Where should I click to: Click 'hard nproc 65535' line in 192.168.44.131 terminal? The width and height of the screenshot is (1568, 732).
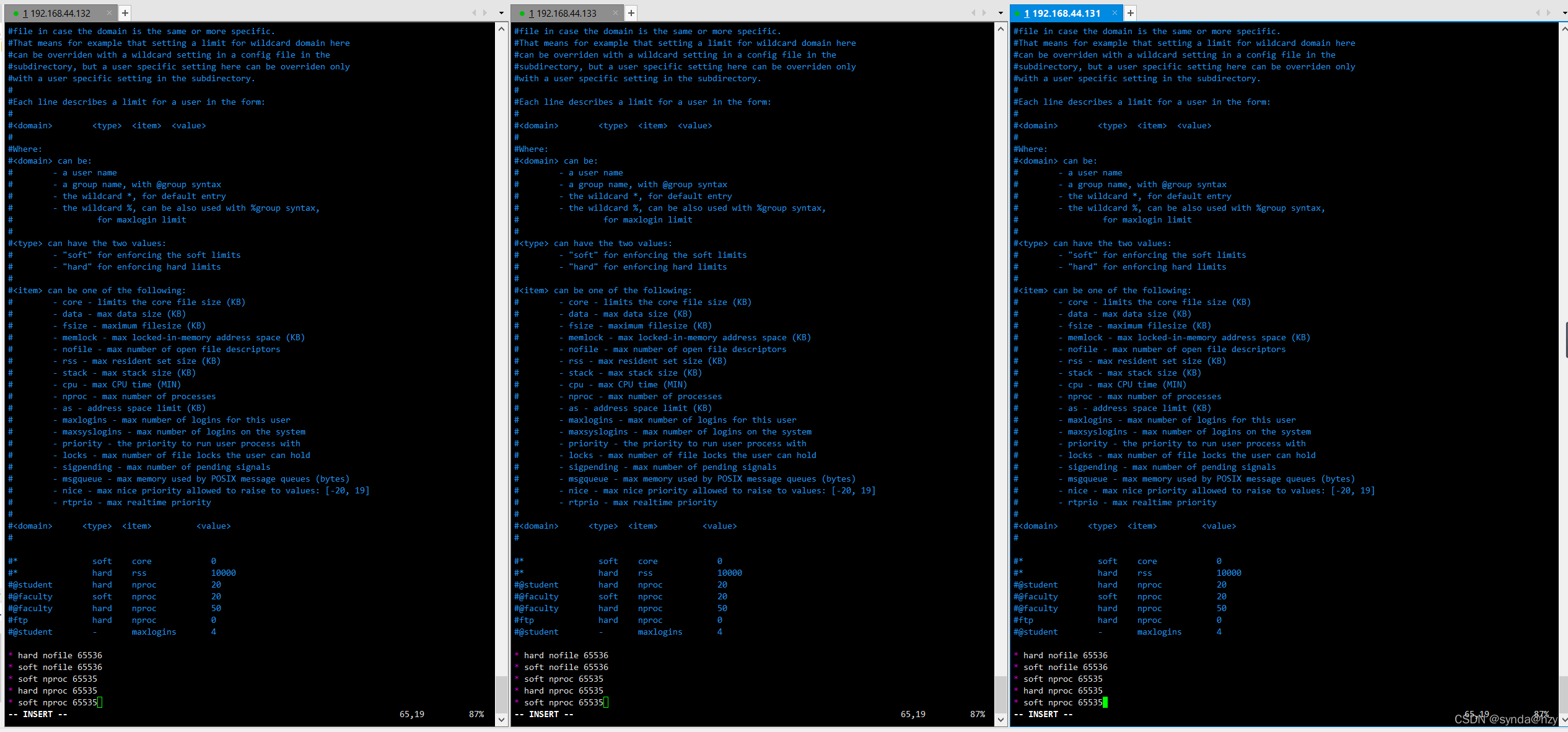point(1058,690)
